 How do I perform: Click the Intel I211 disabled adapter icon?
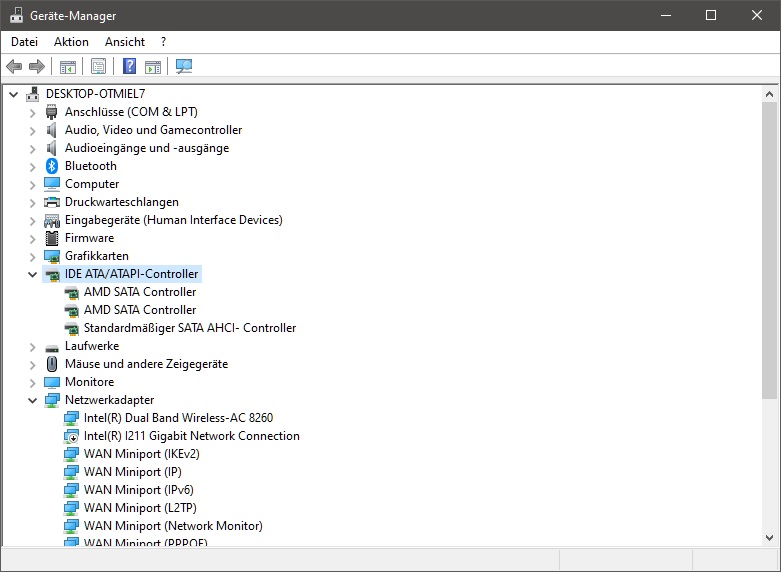(71, 436)
